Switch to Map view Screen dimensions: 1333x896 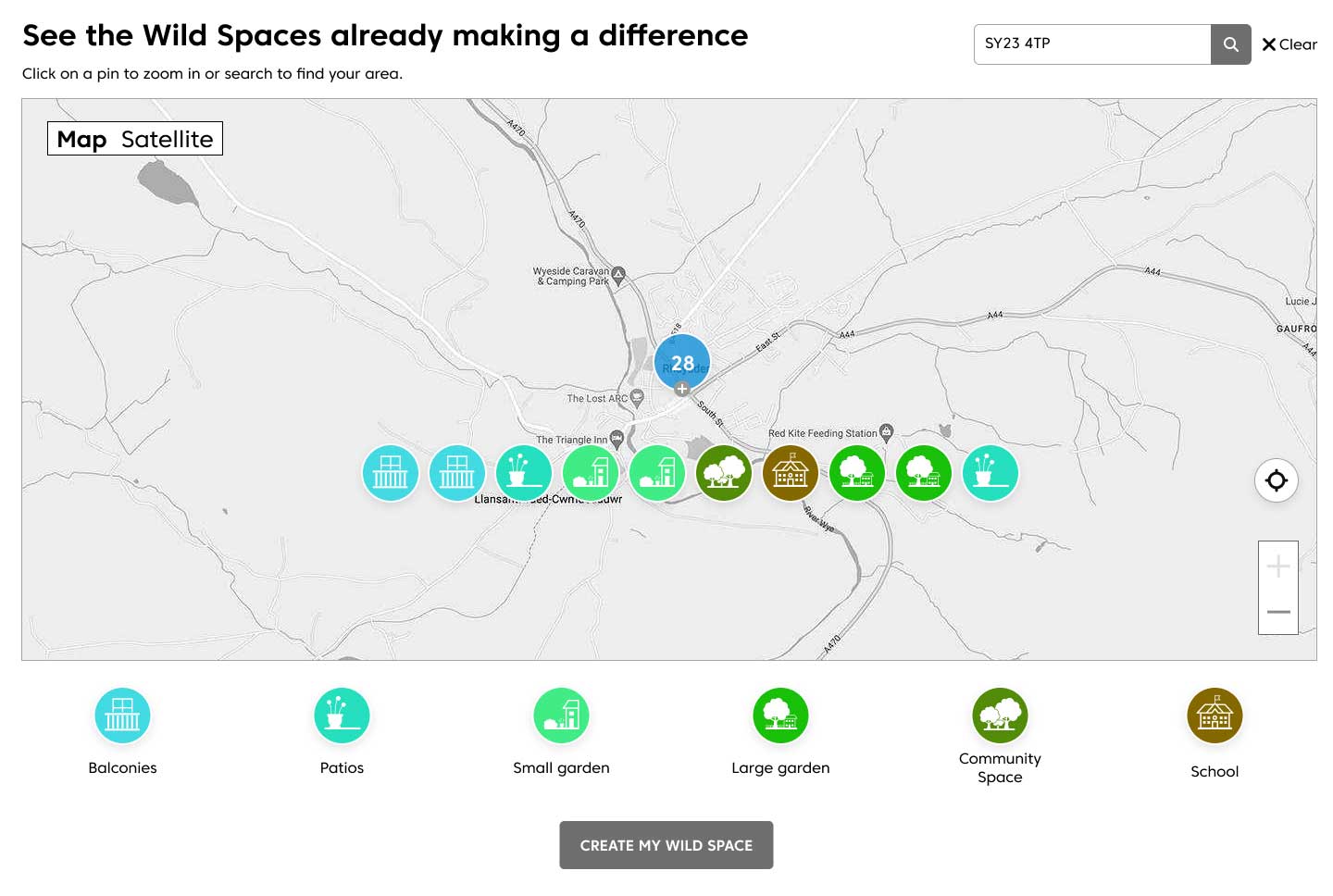point(83,138)
